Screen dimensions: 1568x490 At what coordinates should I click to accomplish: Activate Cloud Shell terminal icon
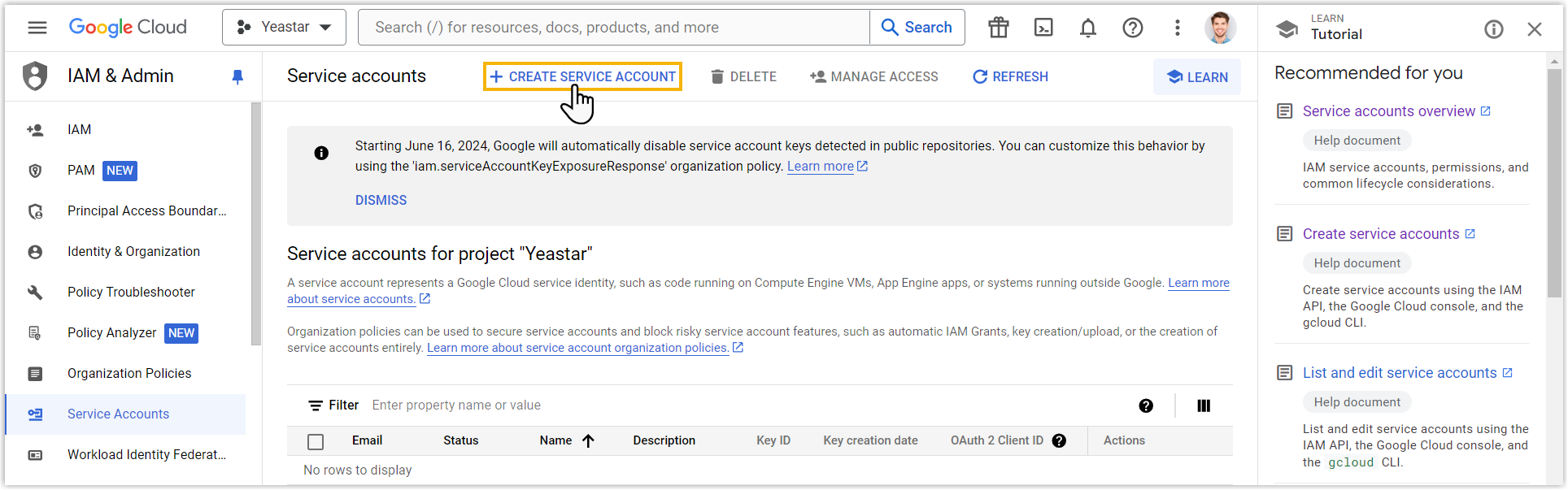[x=1043, y=28]
